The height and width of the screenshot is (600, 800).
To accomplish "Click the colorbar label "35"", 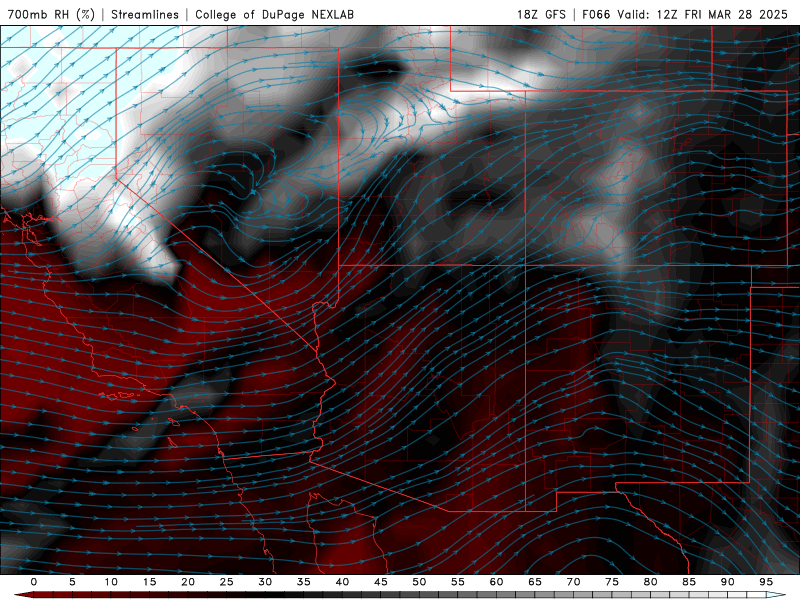I will click(x=304, y=582).
